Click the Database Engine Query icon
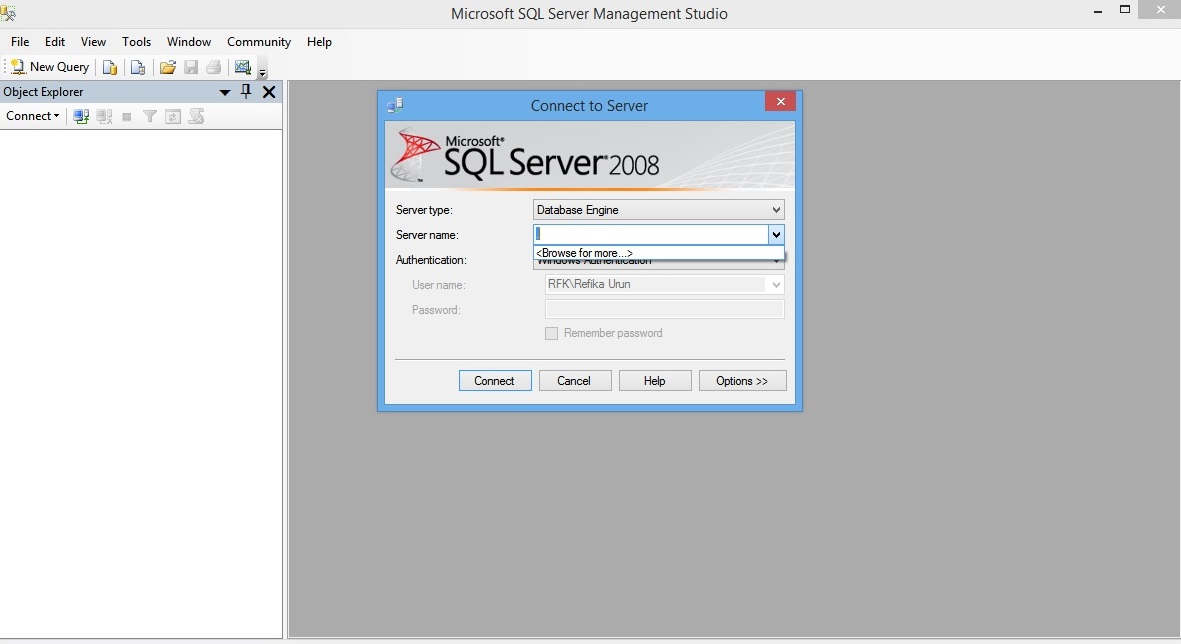1181x644 pixels. point(110,67)
